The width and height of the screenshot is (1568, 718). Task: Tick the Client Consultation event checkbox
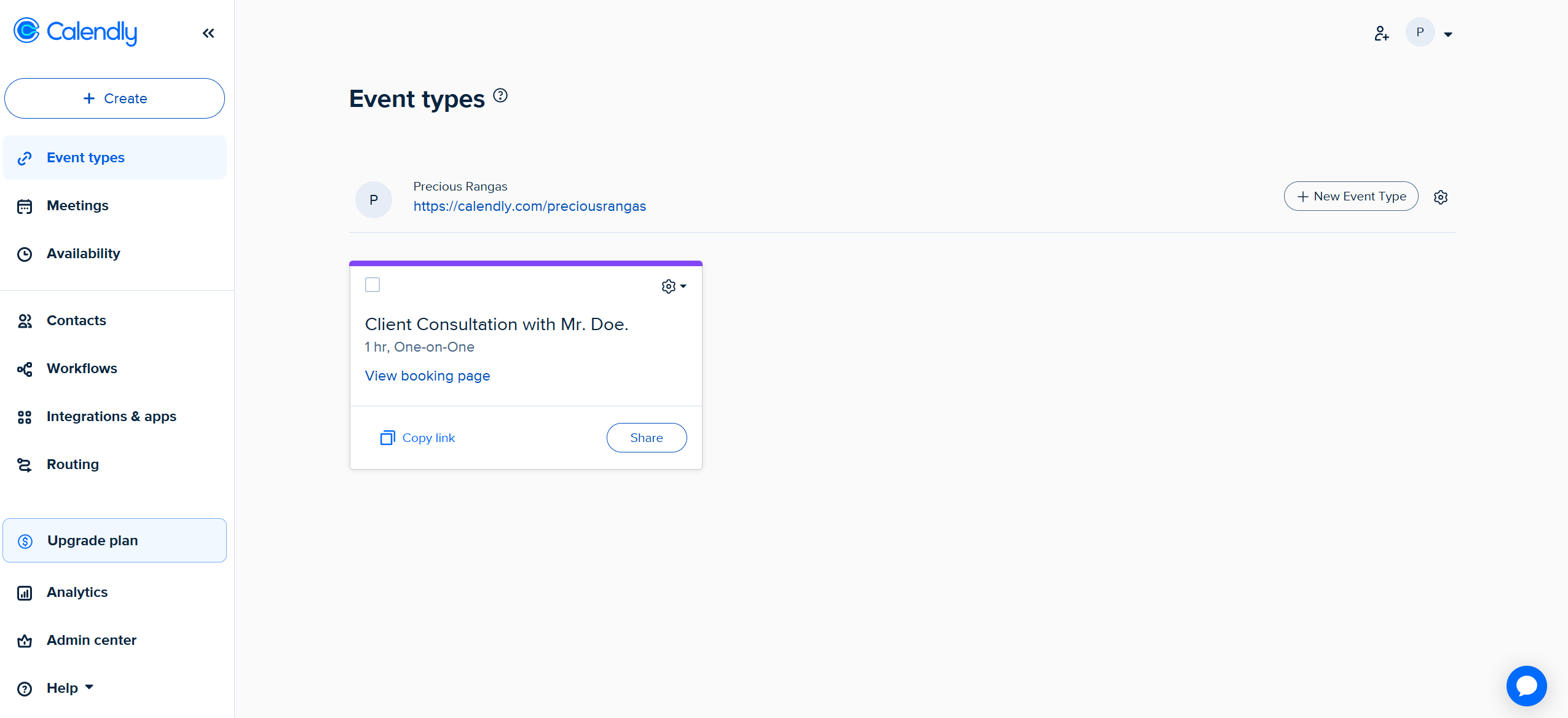[x=372, y=285]
